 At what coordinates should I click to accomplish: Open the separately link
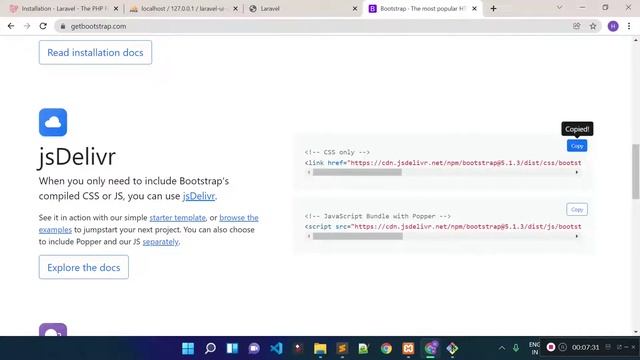click(160, 242)
